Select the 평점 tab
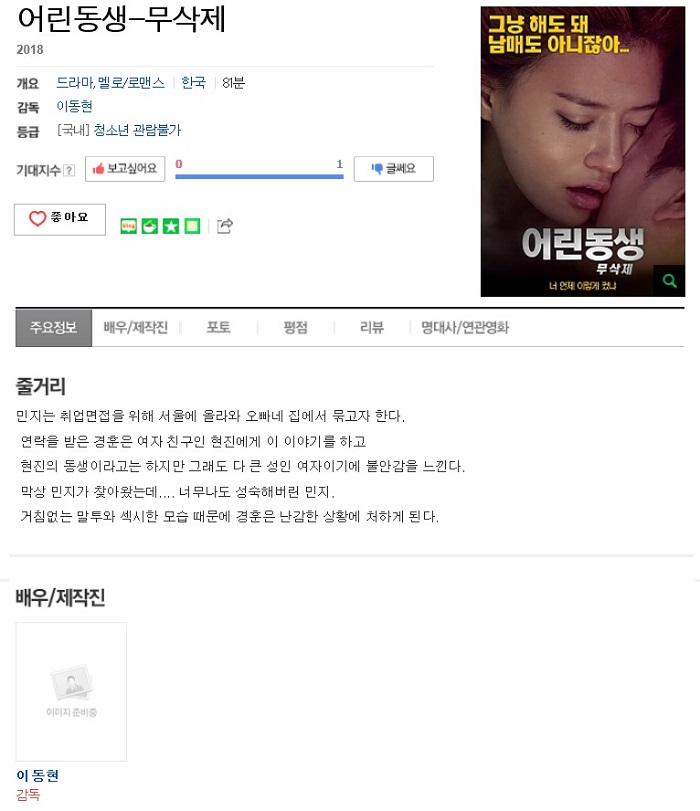700x811 pixels. click(295, 327)
